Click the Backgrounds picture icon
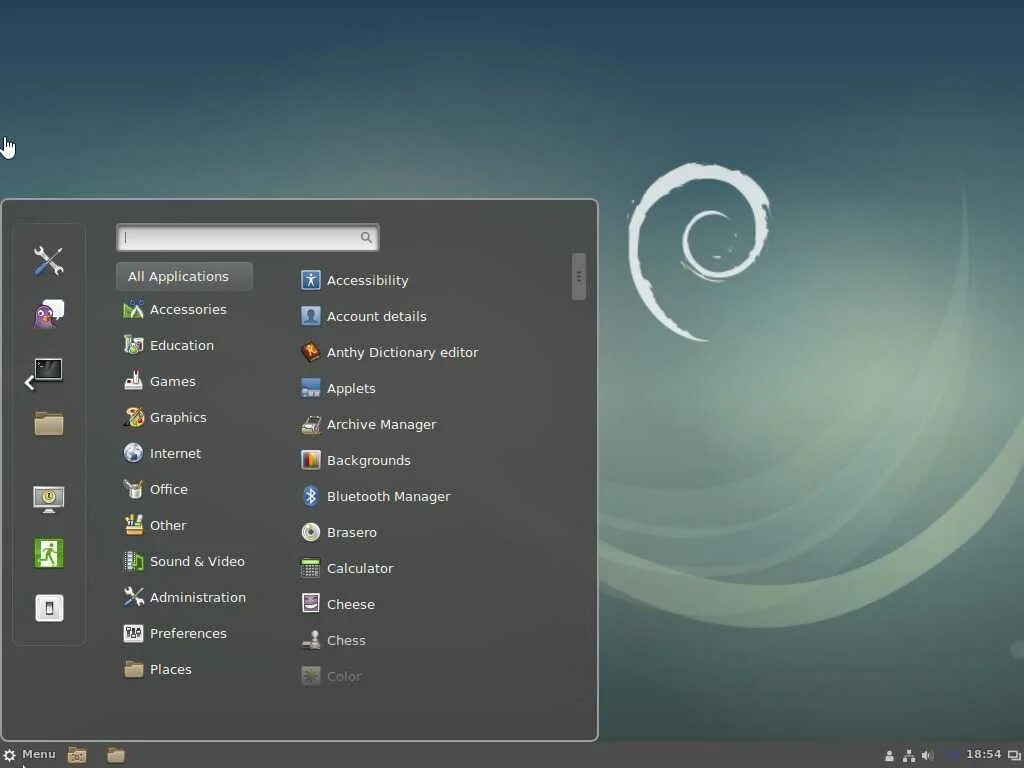Screen dimensions: 1024x768 pos(311,460)
